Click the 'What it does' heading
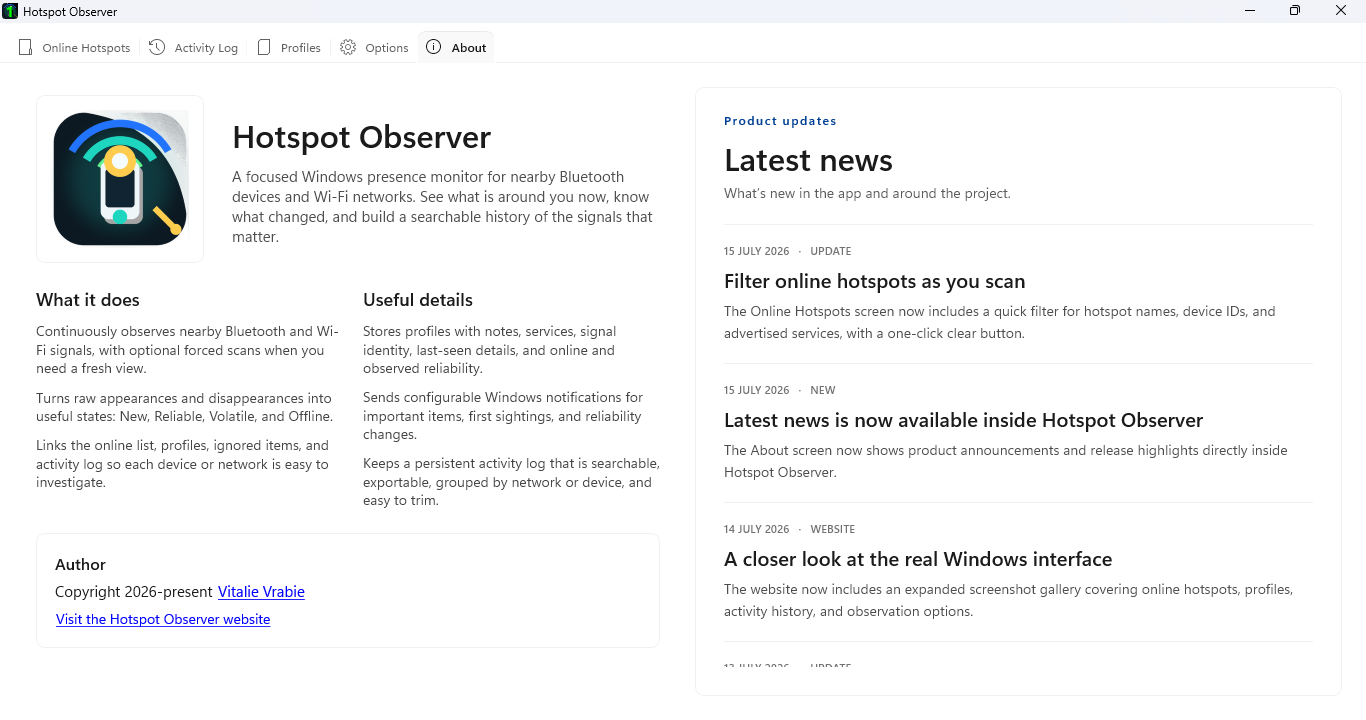The width and height of the screenshot is (1366, 720). coord(88,300)
